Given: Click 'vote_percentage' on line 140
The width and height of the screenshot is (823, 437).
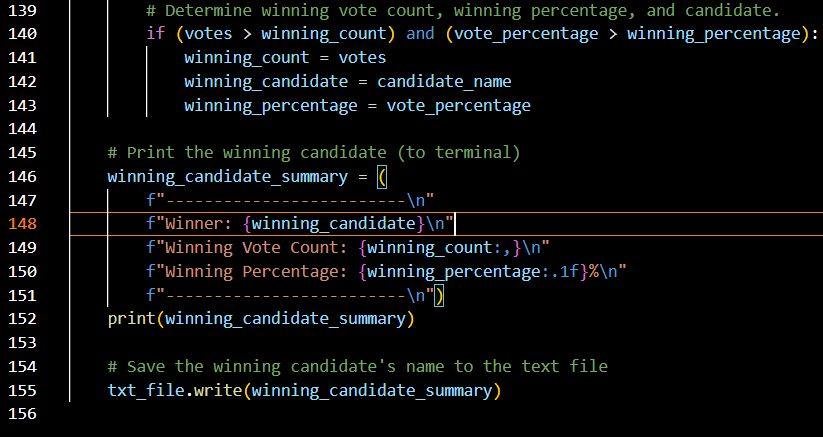Looking at the screenshot, I should 526,34.
